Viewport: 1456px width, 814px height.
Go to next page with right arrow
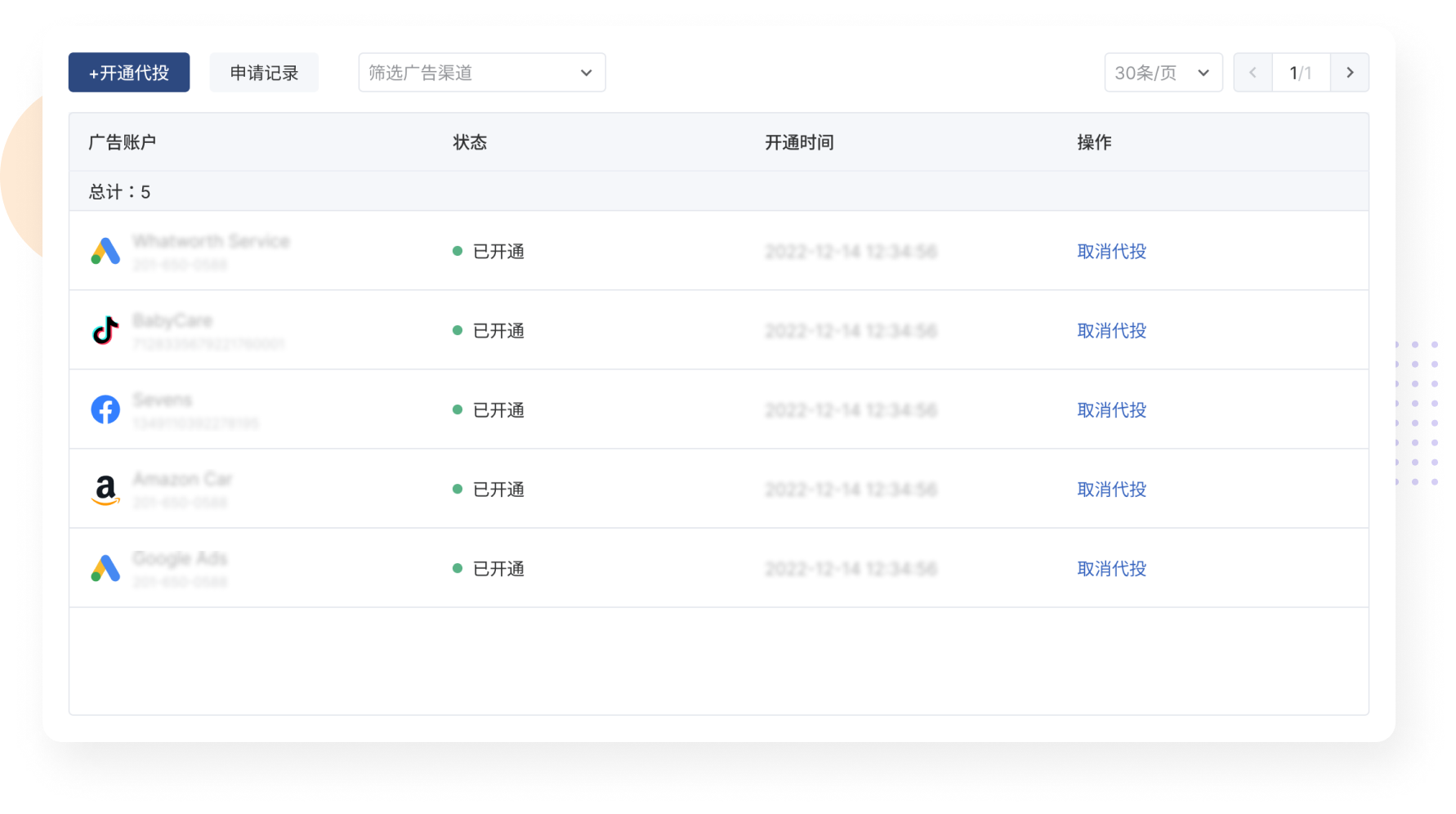coord(1350,73)
